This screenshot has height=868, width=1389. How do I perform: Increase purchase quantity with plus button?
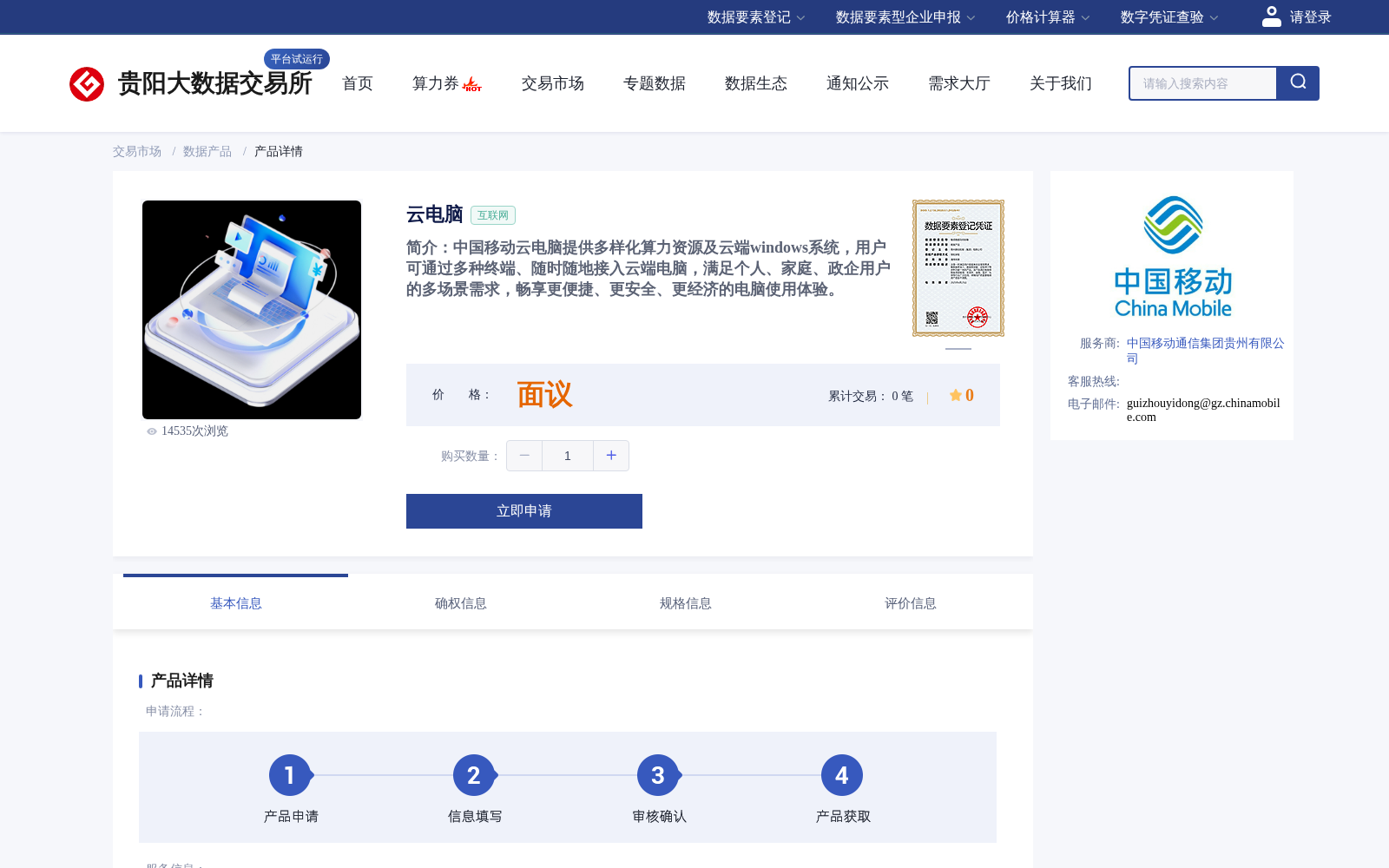pyautogui.click(x=611, y=456)
